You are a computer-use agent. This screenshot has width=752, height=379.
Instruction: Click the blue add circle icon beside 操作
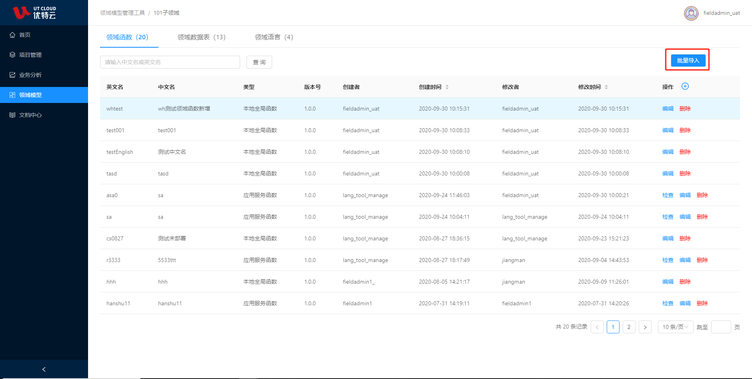coord(685,86)
